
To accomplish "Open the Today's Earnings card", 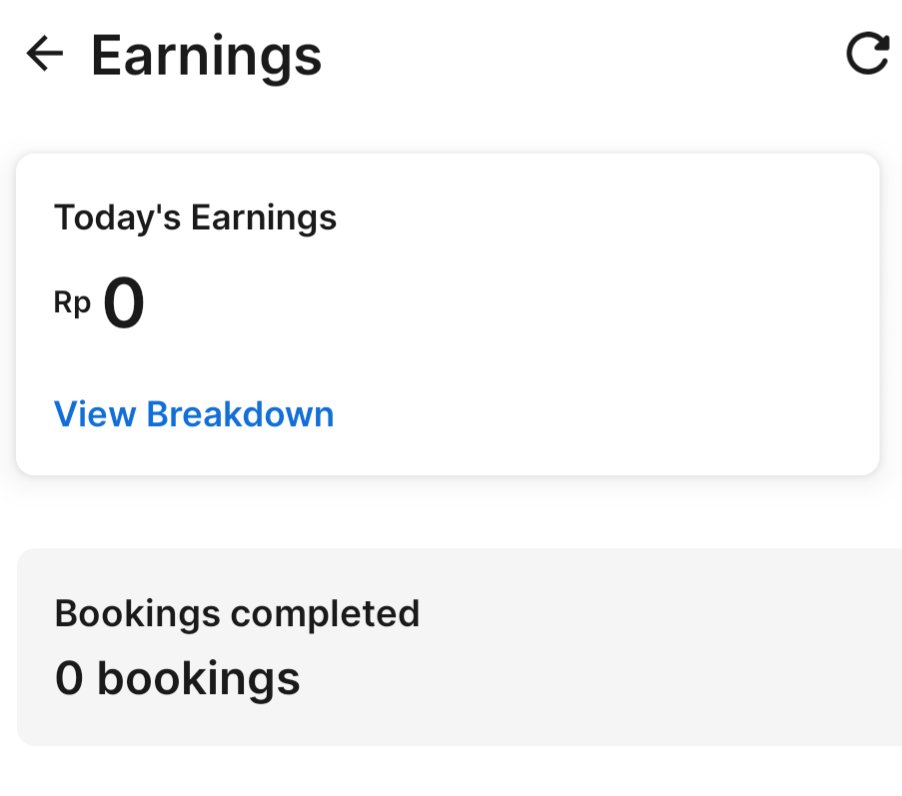I will tap(448, 314).
